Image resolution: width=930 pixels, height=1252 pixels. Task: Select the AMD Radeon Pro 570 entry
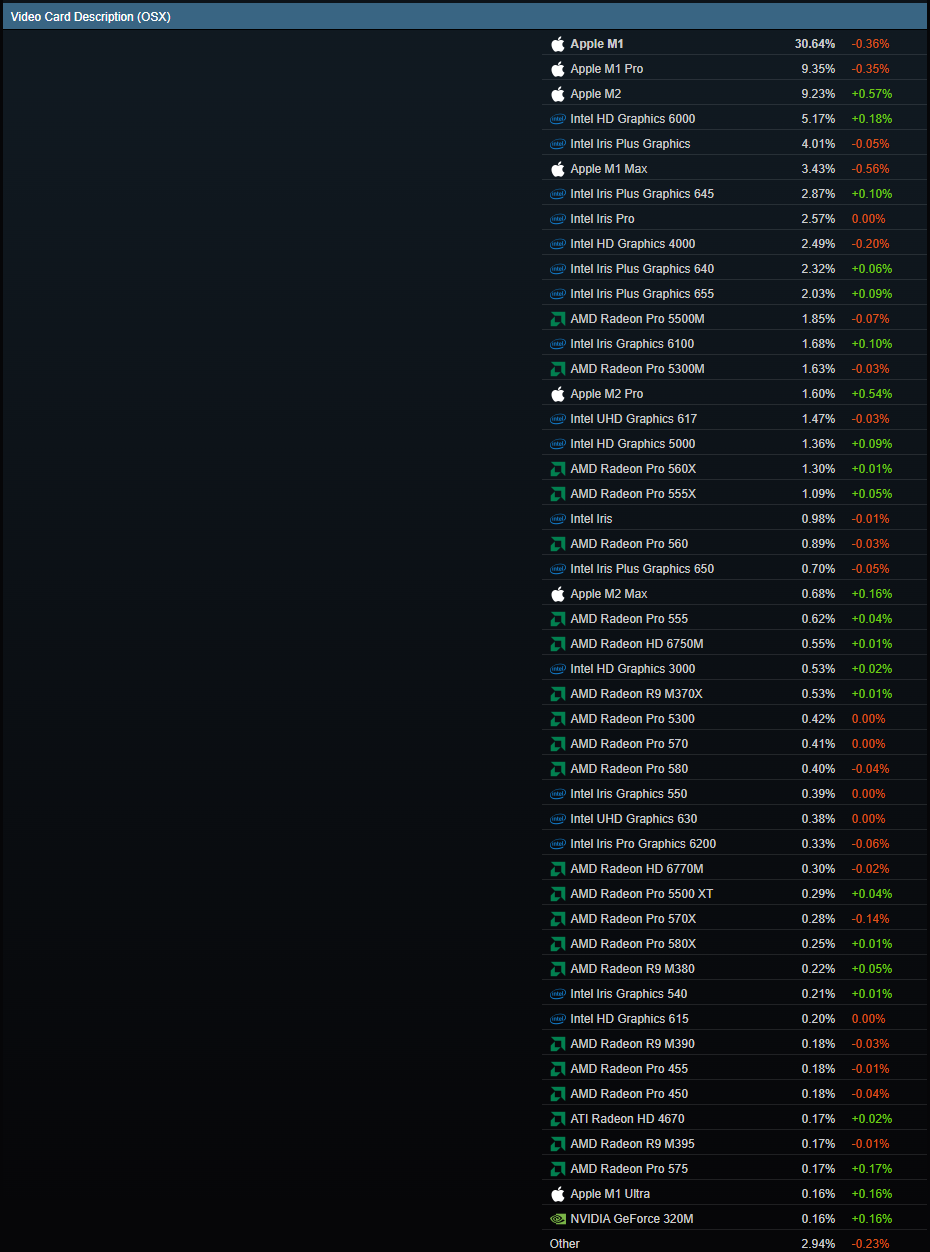point(629,744)
